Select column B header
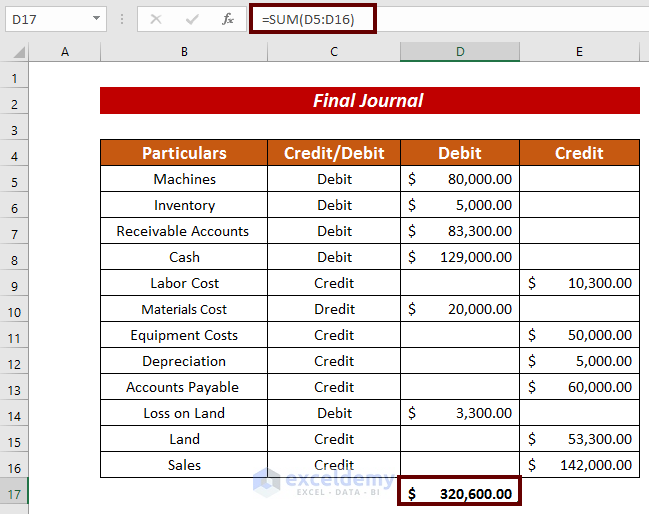This screenshot has width=649, height=514. pyautogui.click(x=184, y=52)
